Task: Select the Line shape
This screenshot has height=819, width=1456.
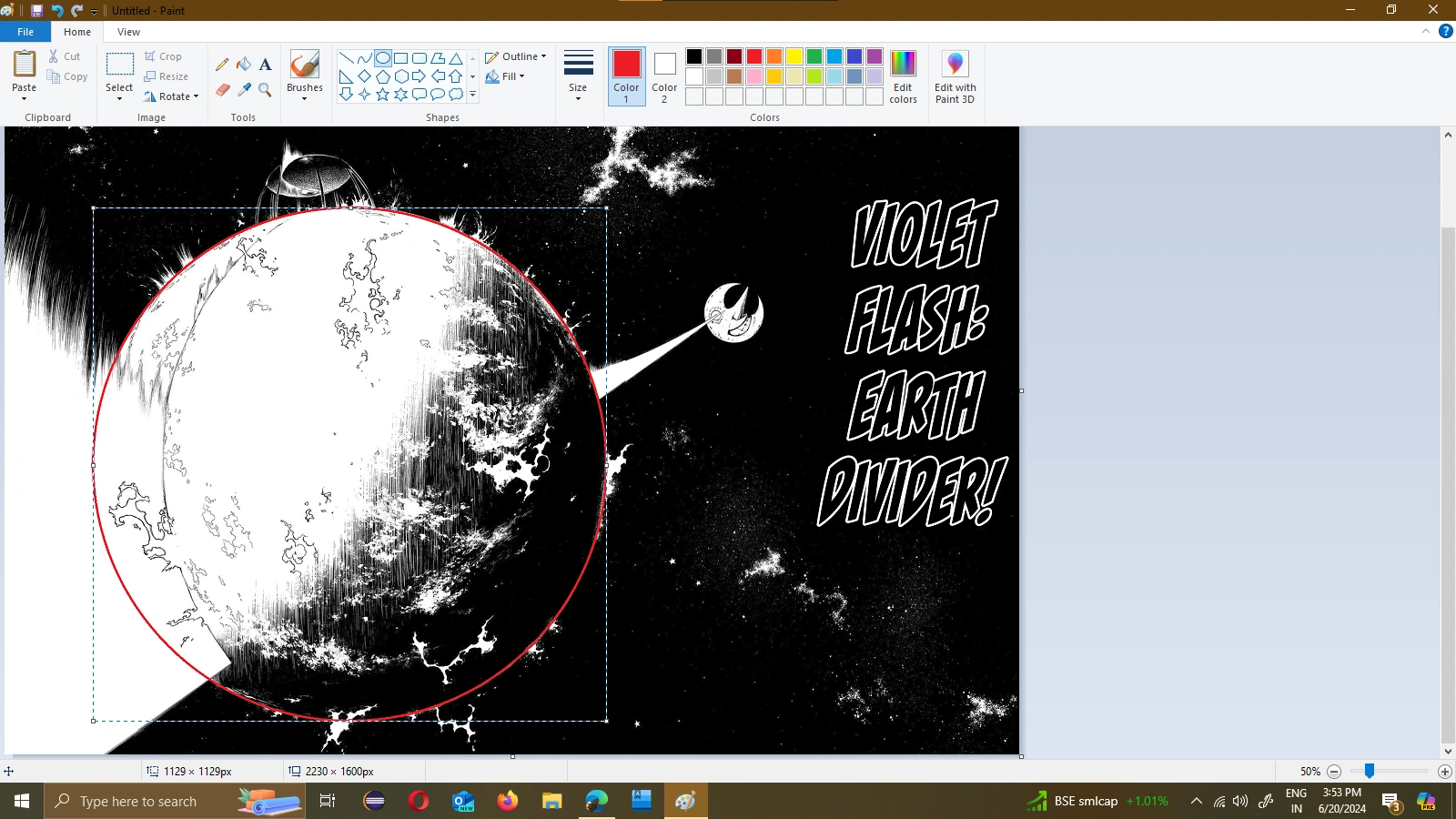Action: 346,58
